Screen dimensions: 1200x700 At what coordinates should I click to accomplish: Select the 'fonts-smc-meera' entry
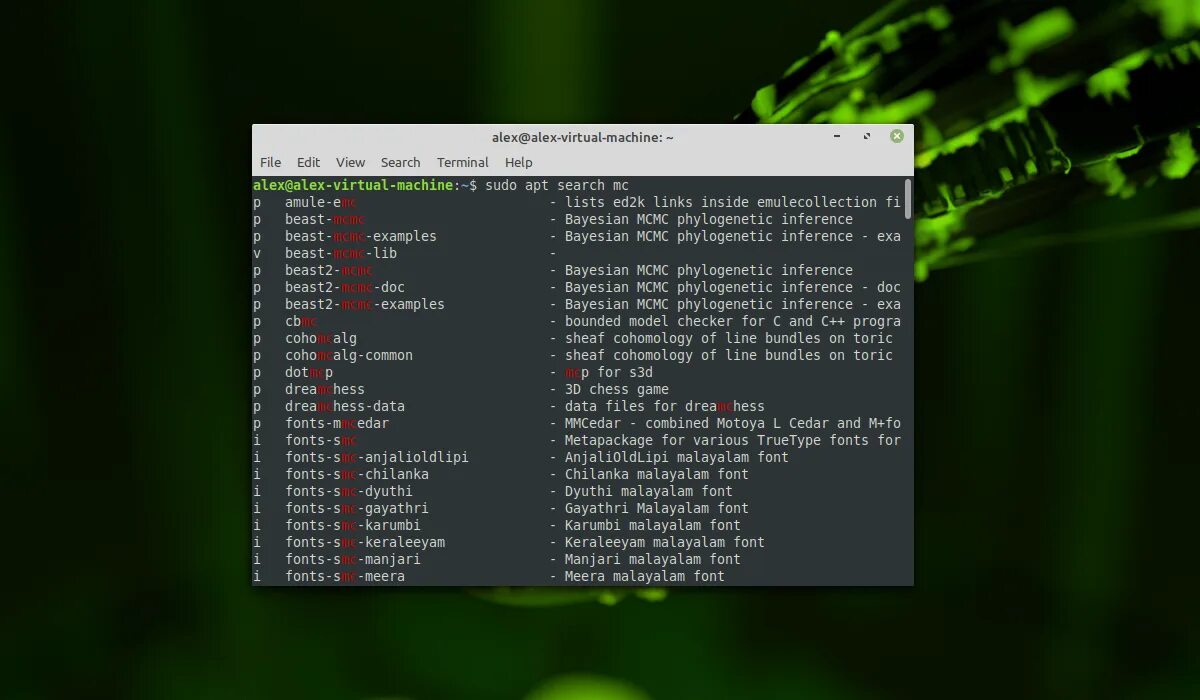pos(345,576)
